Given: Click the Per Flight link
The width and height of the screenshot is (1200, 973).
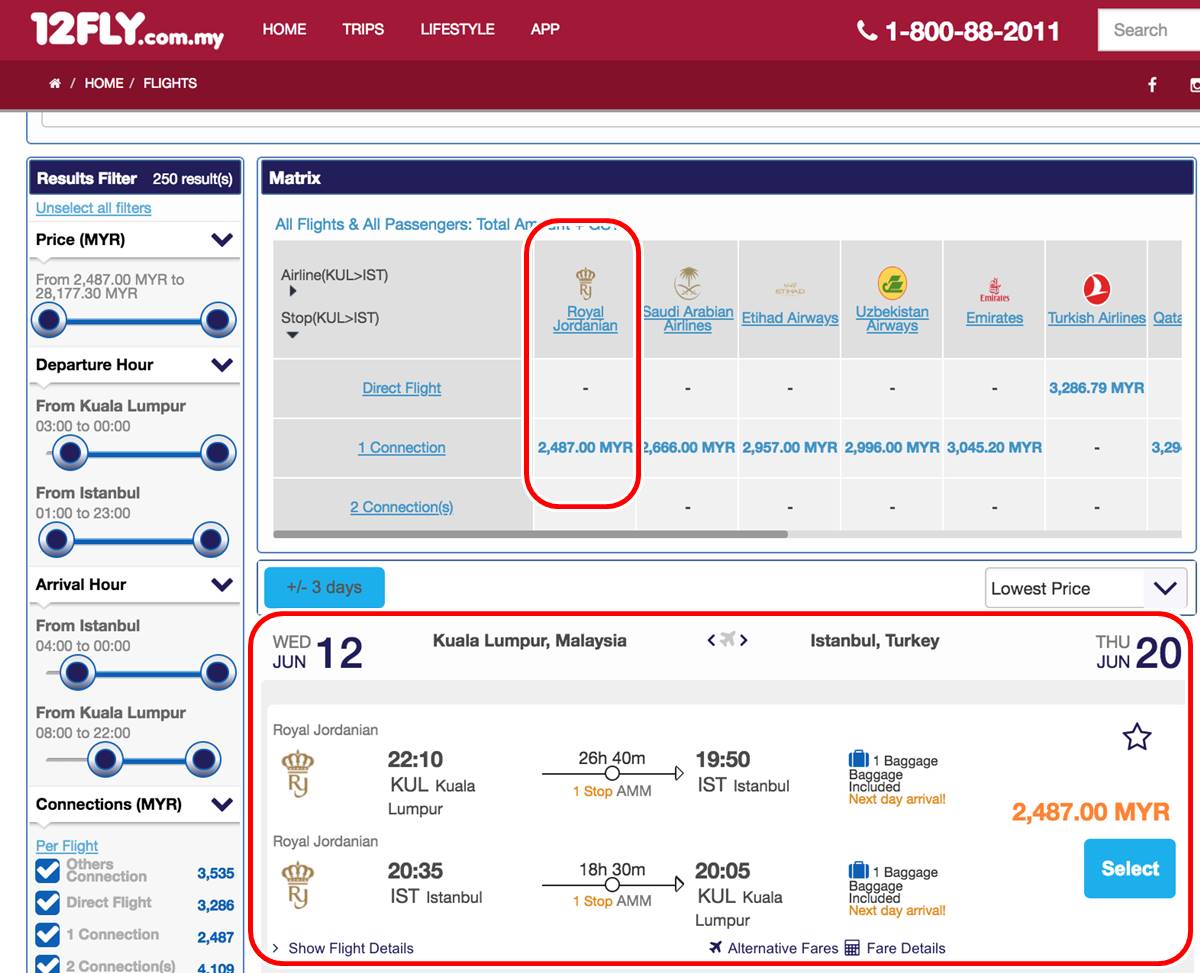Looking at the screenshot, I should 67,846.
